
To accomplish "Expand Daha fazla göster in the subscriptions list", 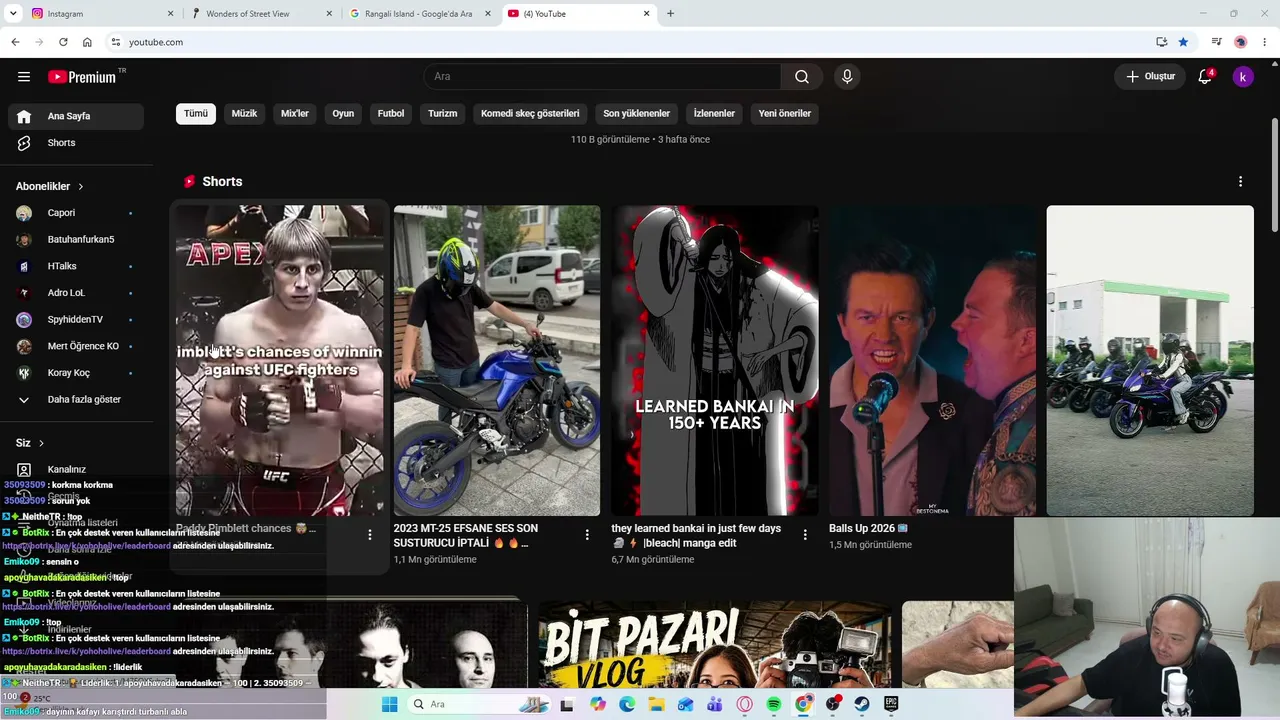I will pyautogui.click(x=76, y=400).
